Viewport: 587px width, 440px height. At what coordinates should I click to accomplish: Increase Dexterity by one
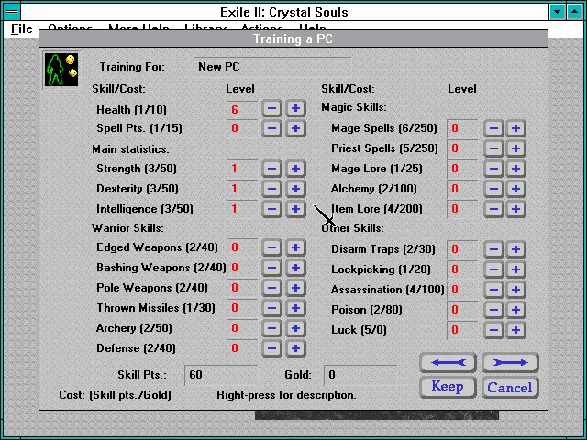(x=295, y=188)
